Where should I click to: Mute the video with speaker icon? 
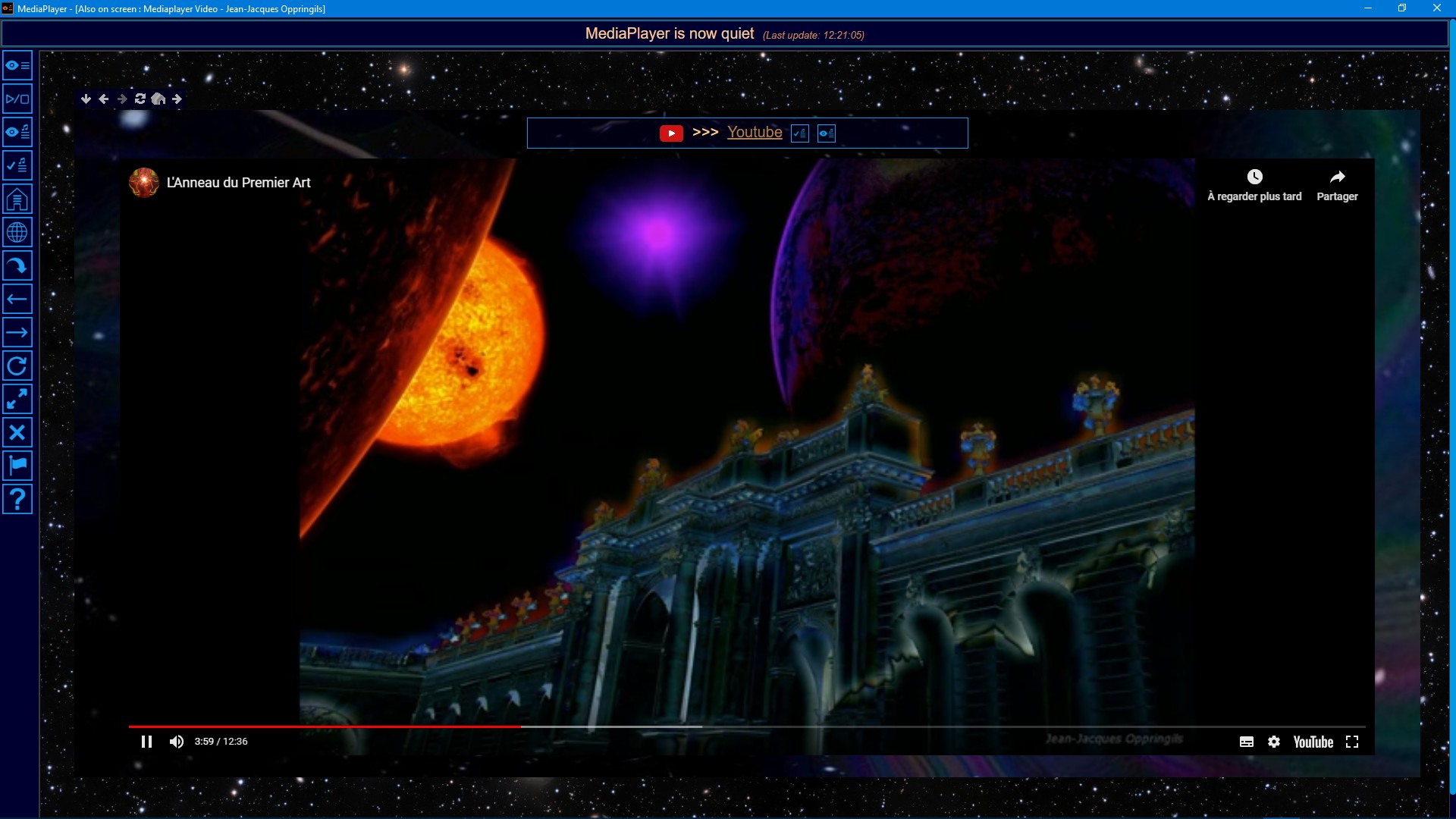click(177, 742)
